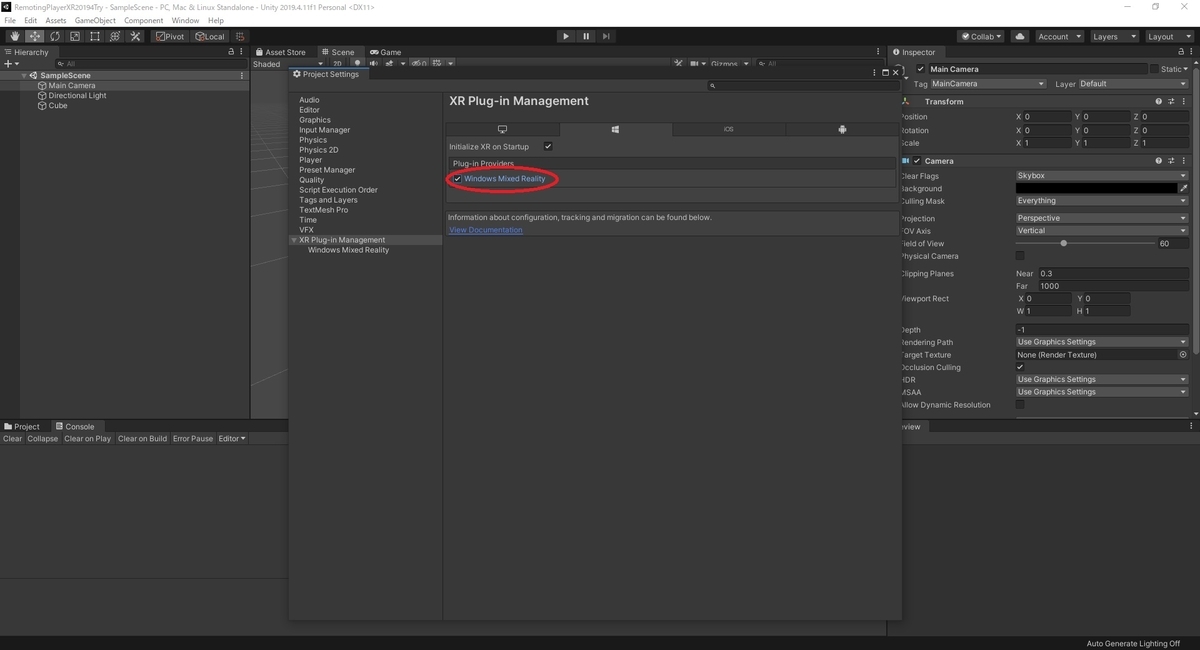Open SampleScene options kebab menu
Screen dimensions: 1200x650
(242, 75)
